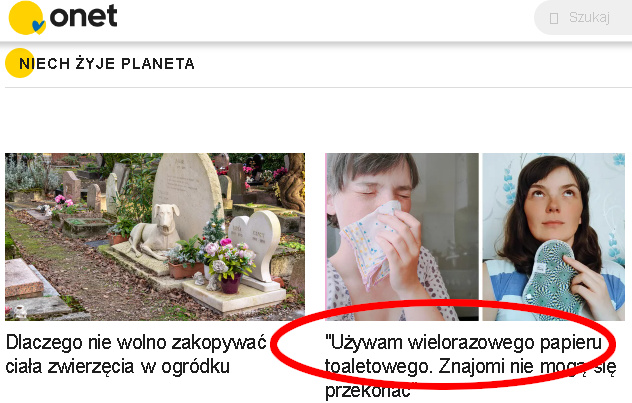Viewport: 632px width, 403px height.
Task: Click the yellow onet logo circle
Action: pyautogui.click(x=25, y=18)
